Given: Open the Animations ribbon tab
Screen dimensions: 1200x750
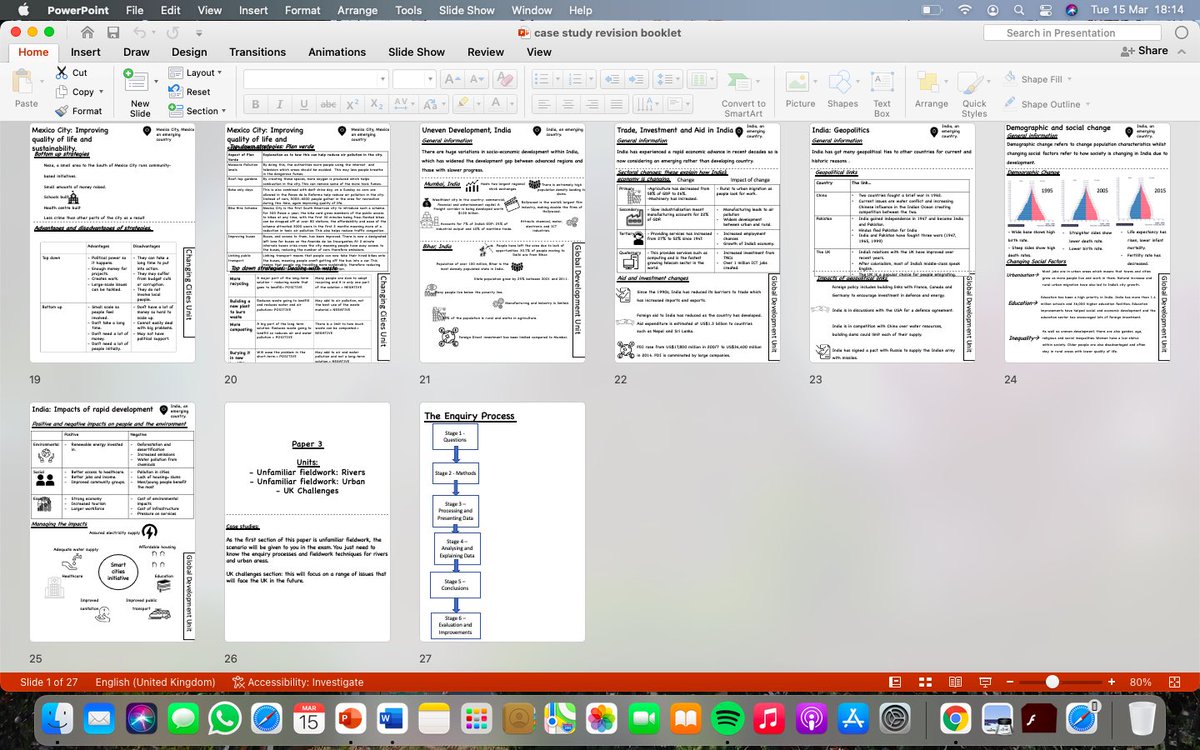Looking at the screenshot, I should click(337, 52).
